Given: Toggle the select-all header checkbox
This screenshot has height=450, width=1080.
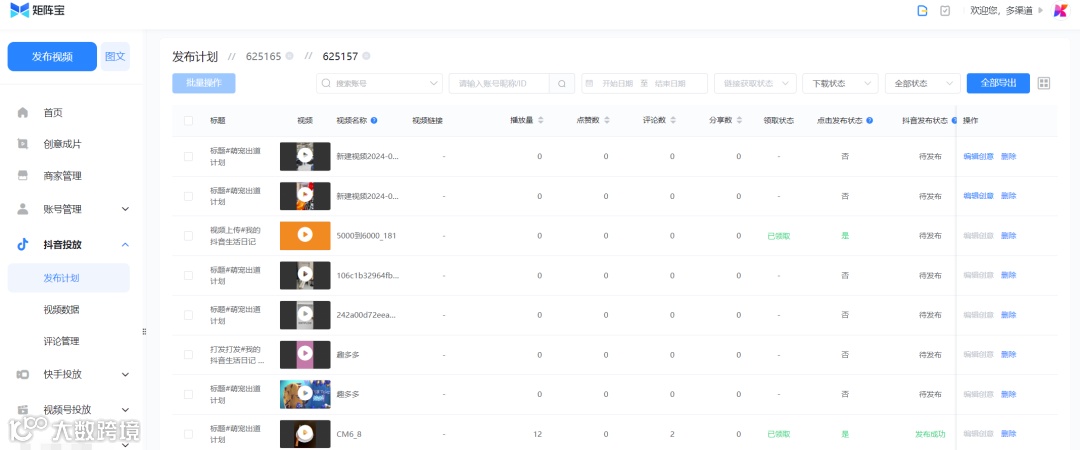Looking at the screenshot, I should pyautogui.click(x=189, y=121).
